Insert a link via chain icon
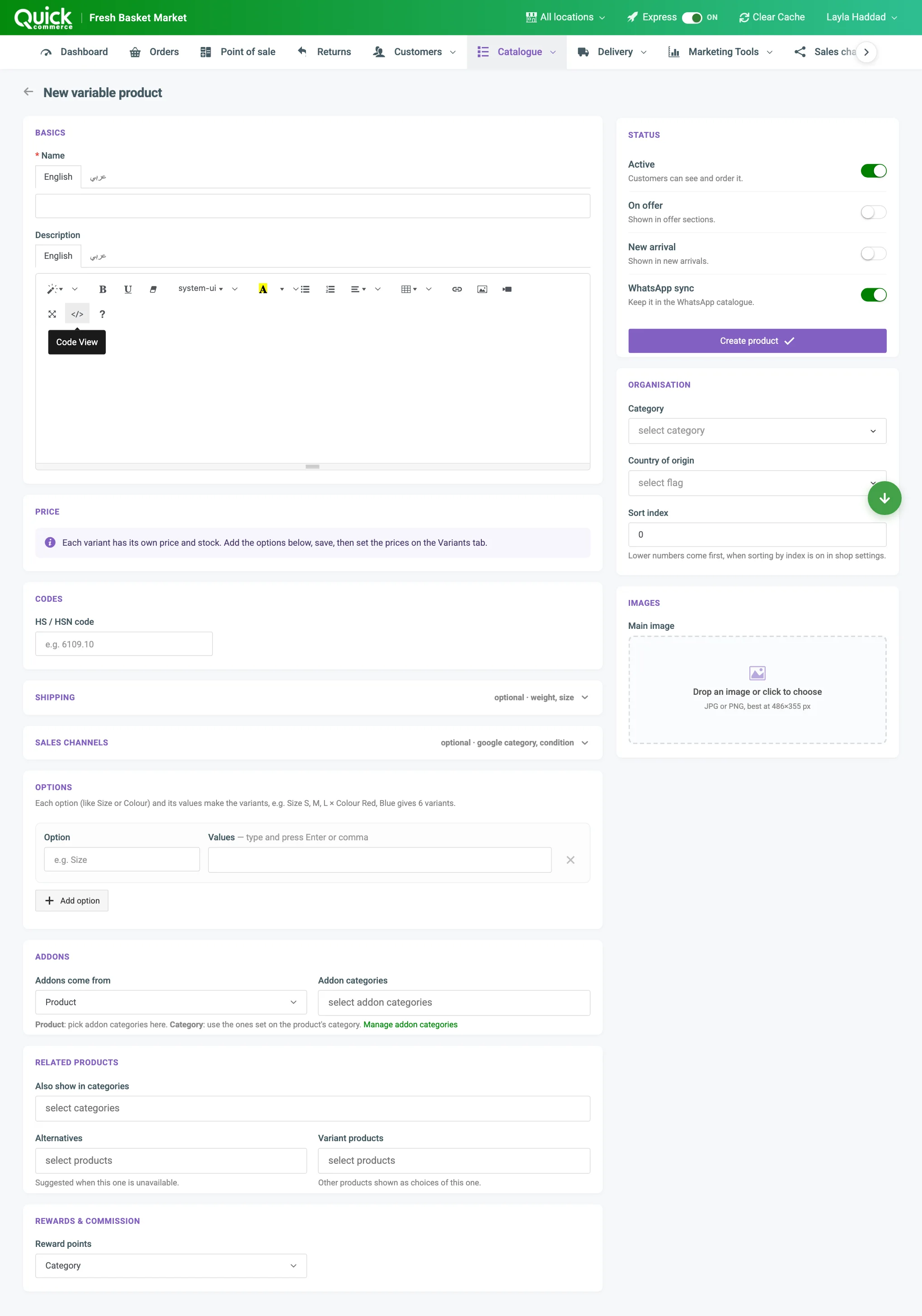The image size is (922, 1316). click(457, 289)
